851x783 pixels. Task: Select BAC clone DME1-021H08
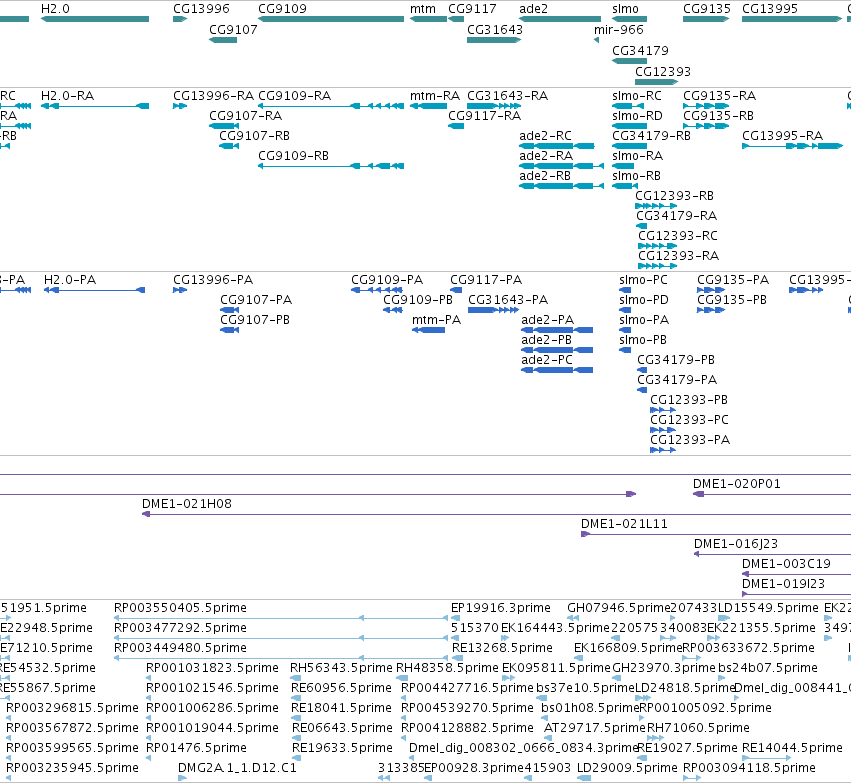coord(497,514)
